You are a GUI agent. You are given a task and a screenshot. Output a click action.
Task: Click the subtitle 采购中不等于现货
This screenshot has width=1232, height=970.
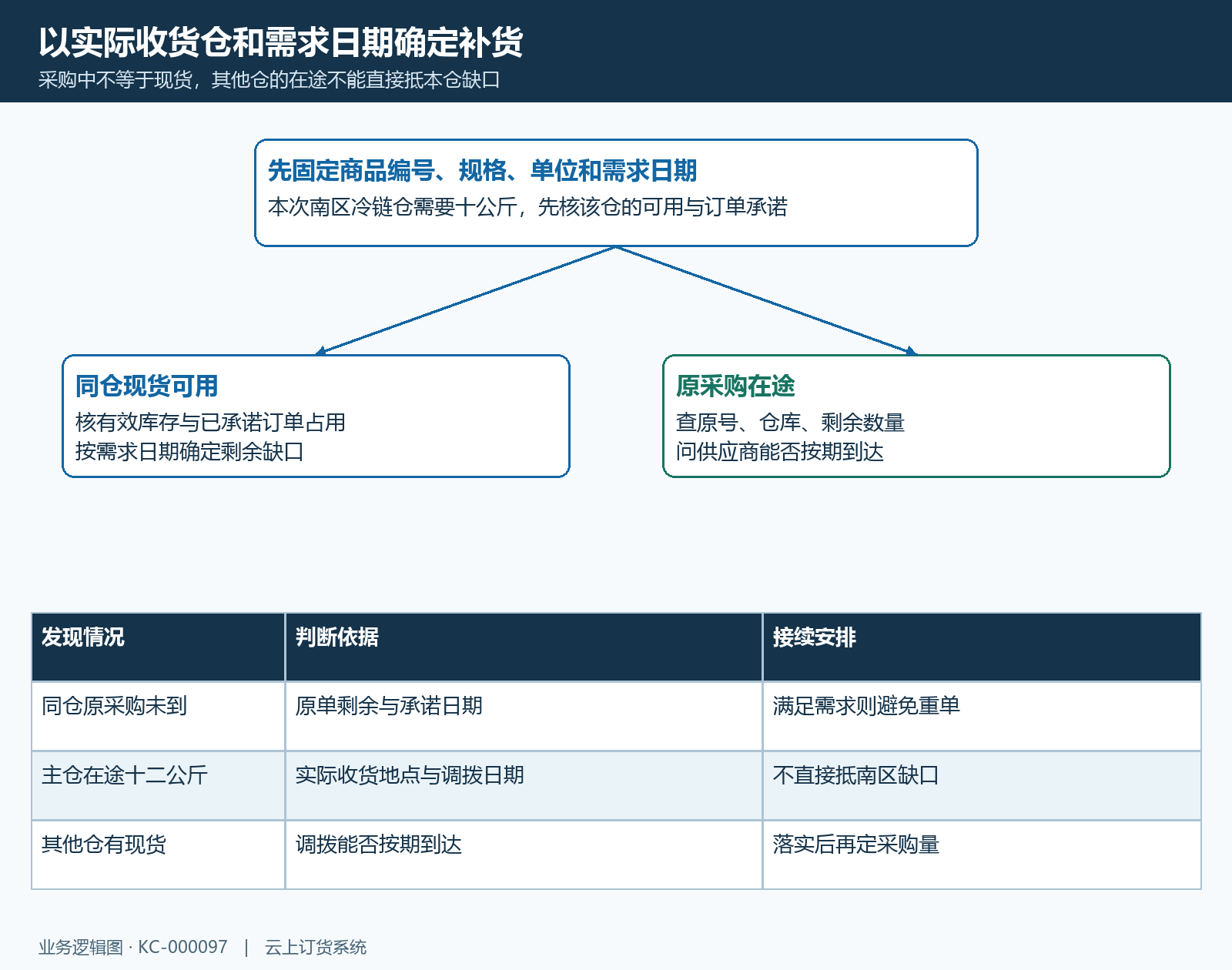115,80
